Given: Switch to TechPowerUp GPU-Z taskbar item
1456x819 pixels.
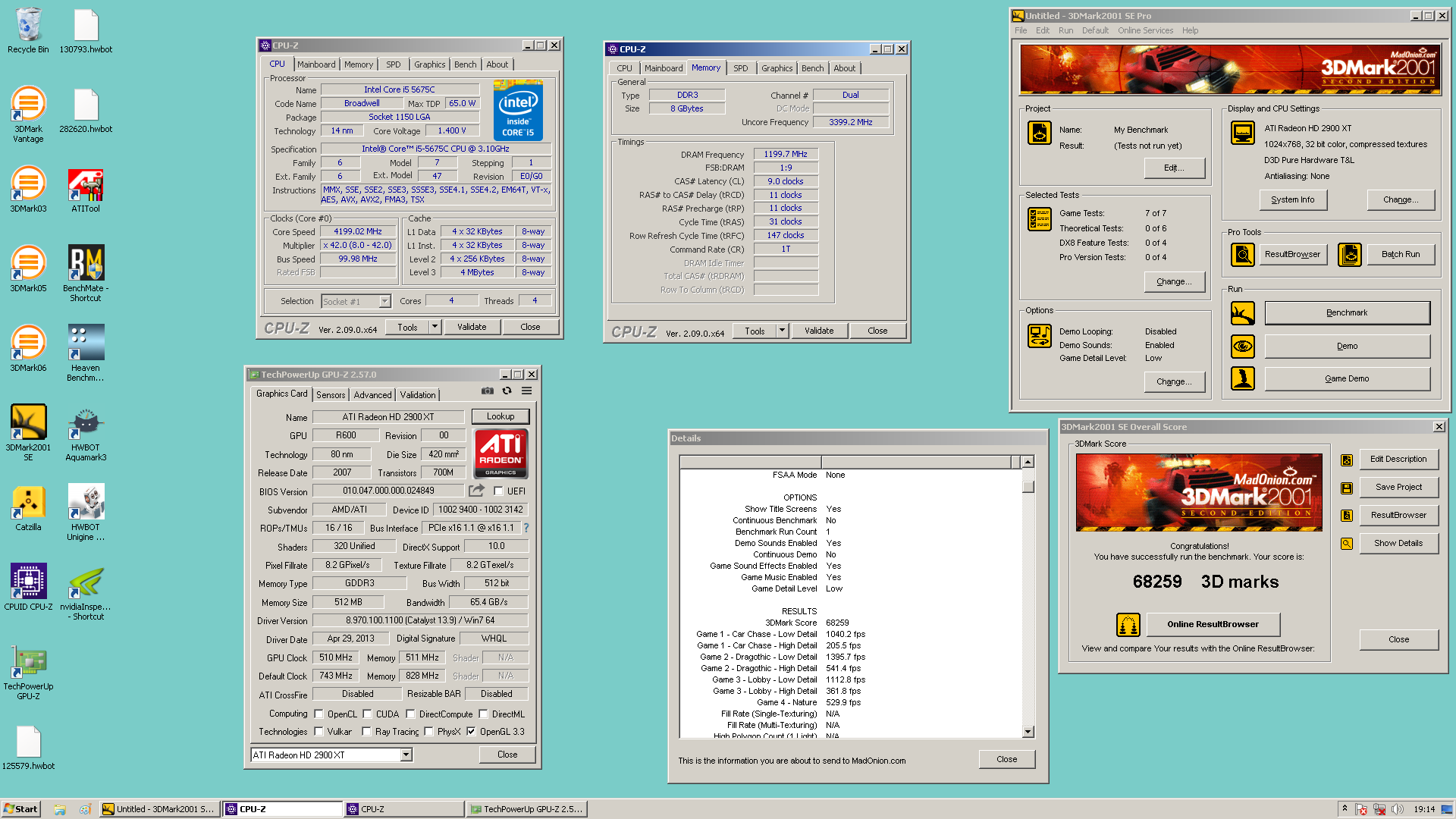Looking at the screenshot, I should click(x=527, y=809).
